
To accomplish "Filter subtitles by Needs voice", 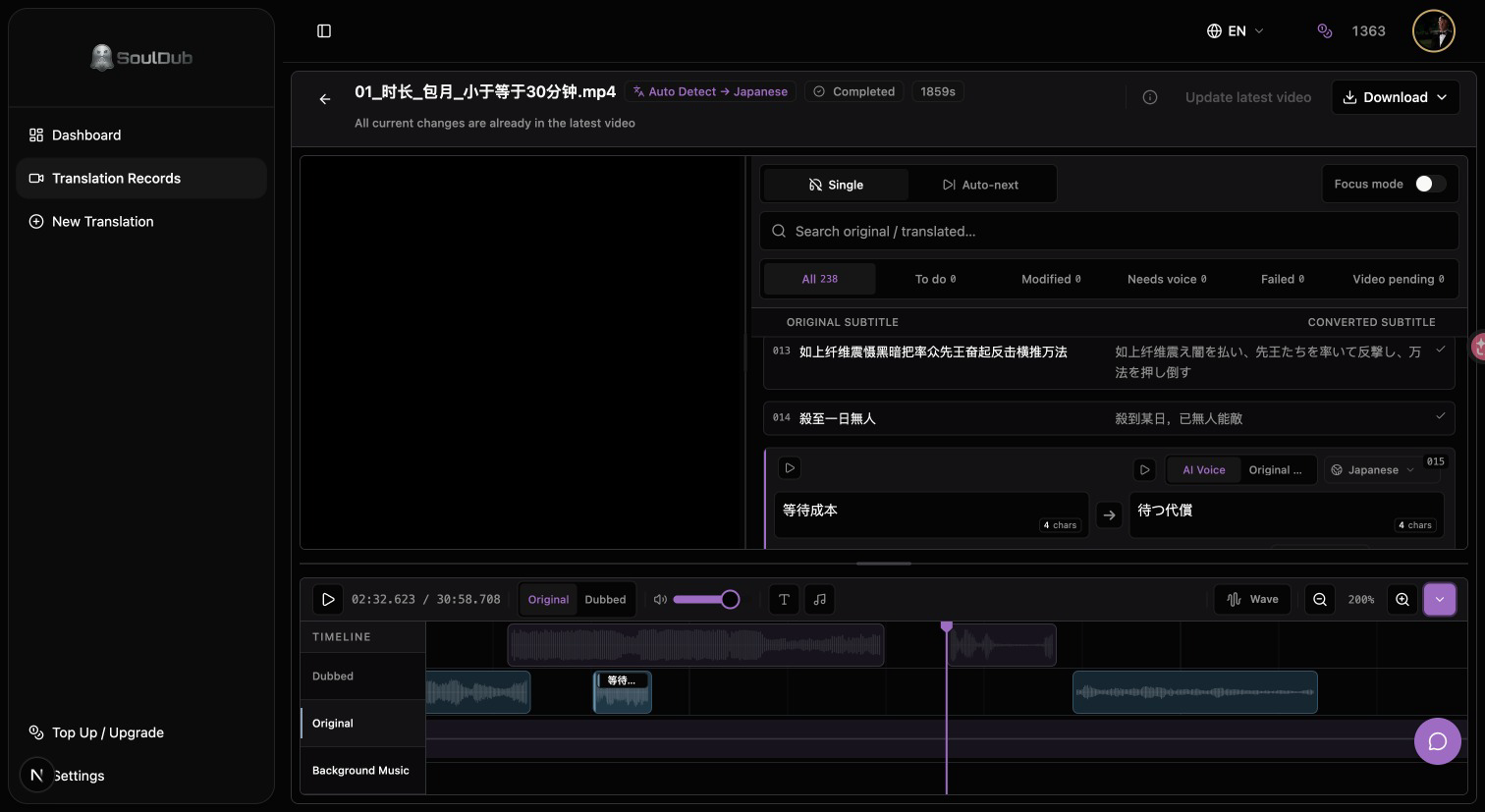I will [1167, 279].
